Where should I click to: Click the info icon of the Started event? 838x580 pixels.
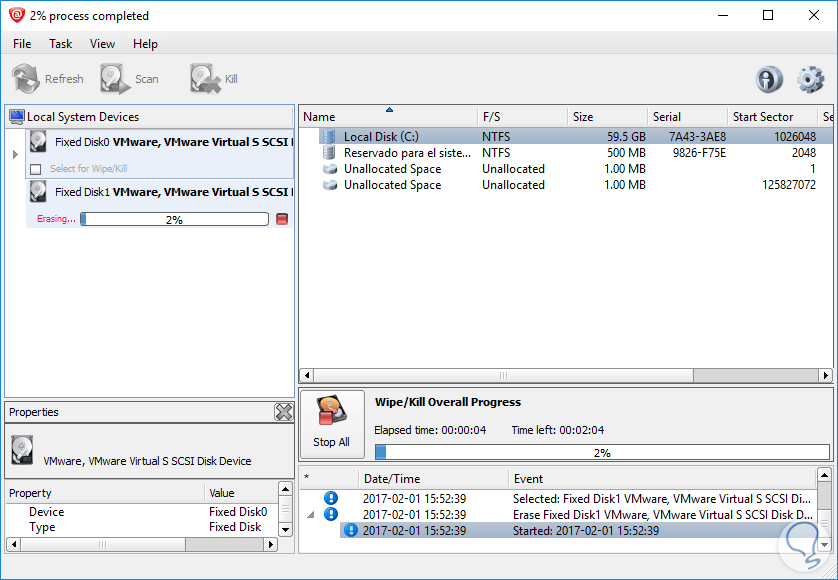pyautogui.click(x=351, y=530)
